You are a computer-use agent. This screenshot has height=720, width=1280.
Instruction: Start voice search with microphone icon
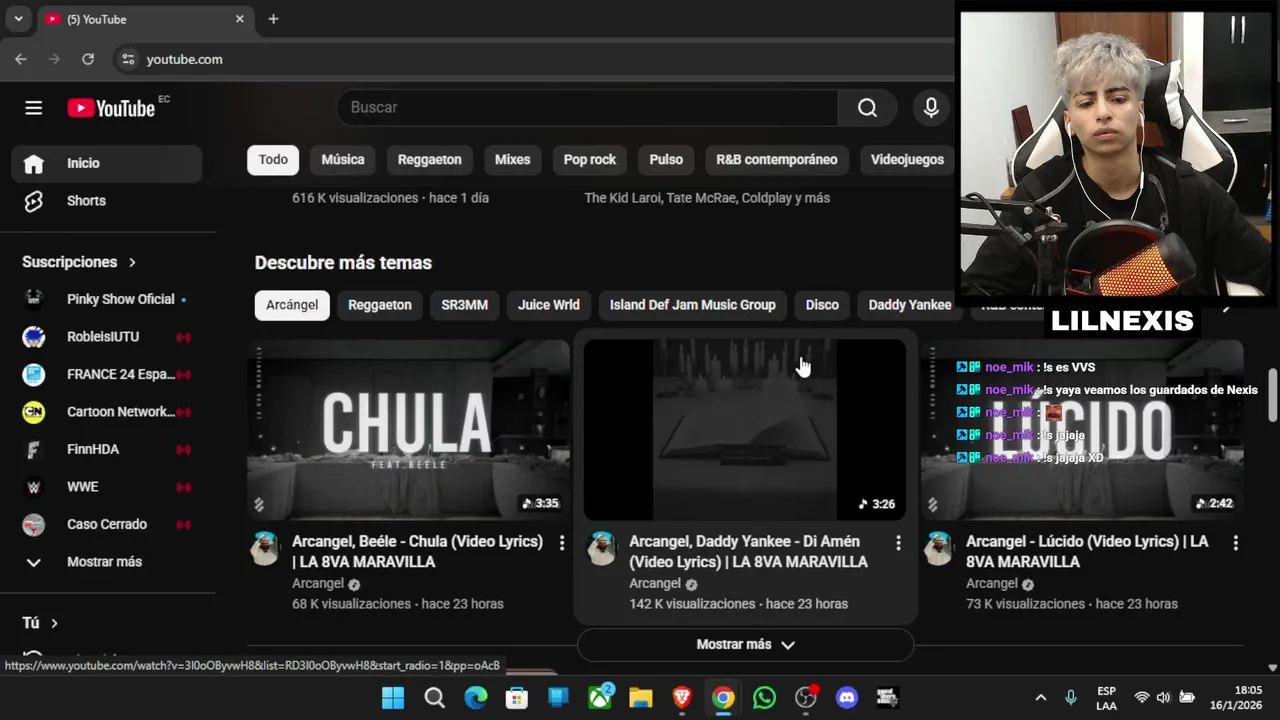pyautogui.click(x=931, y=108)
